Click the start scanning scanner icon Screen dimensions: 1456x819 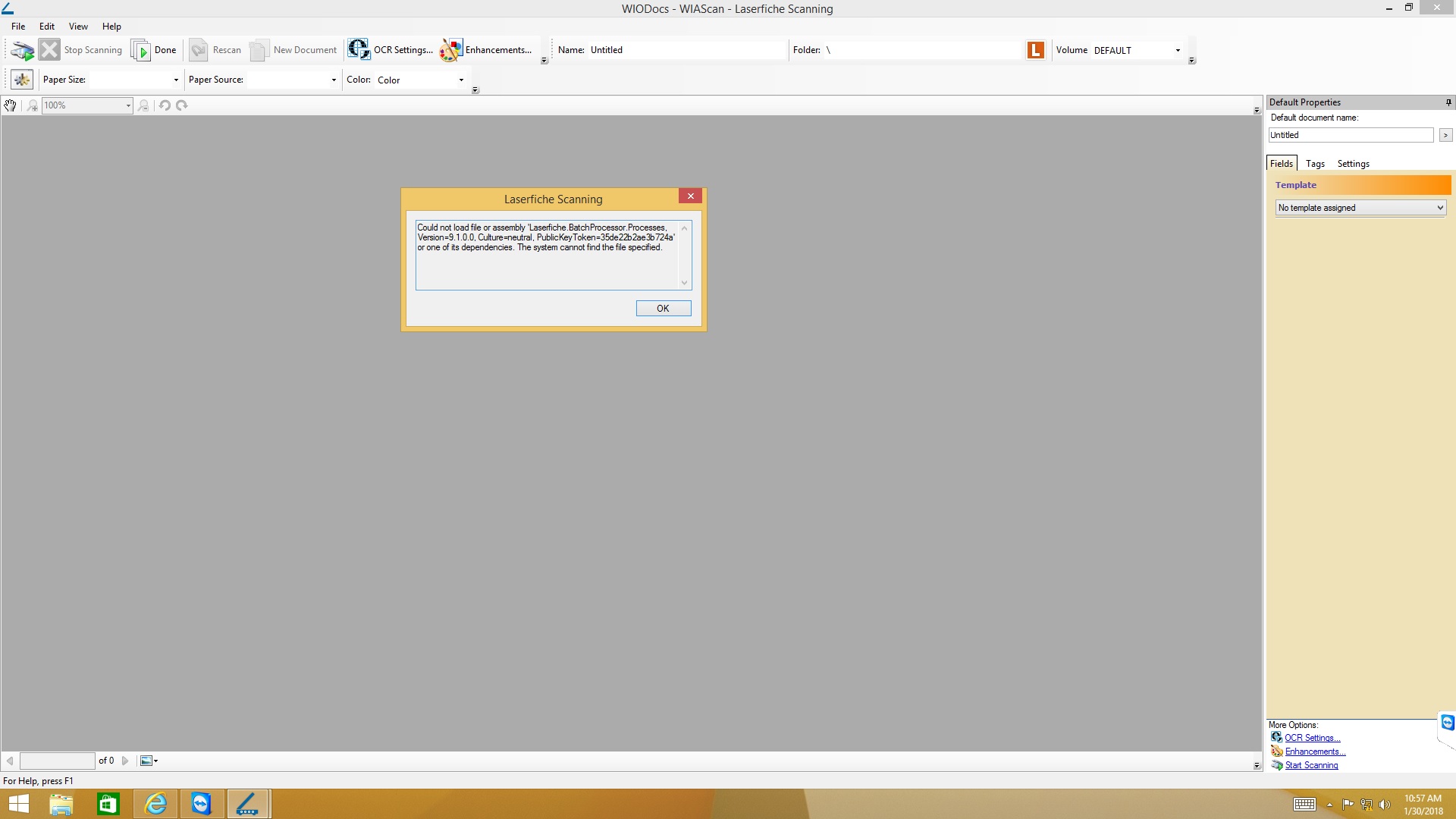coord(22,50)
